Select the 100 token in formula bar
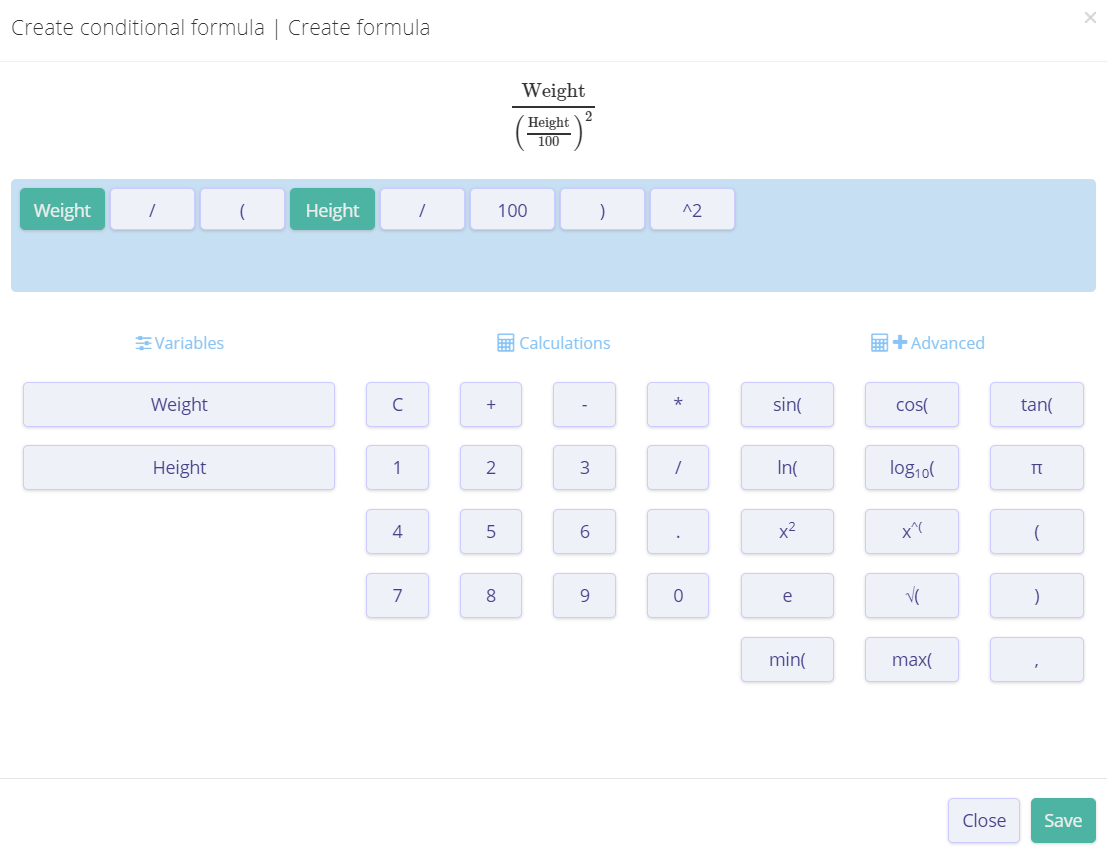This screenshot has width=1107, height=850. (512, 210)
